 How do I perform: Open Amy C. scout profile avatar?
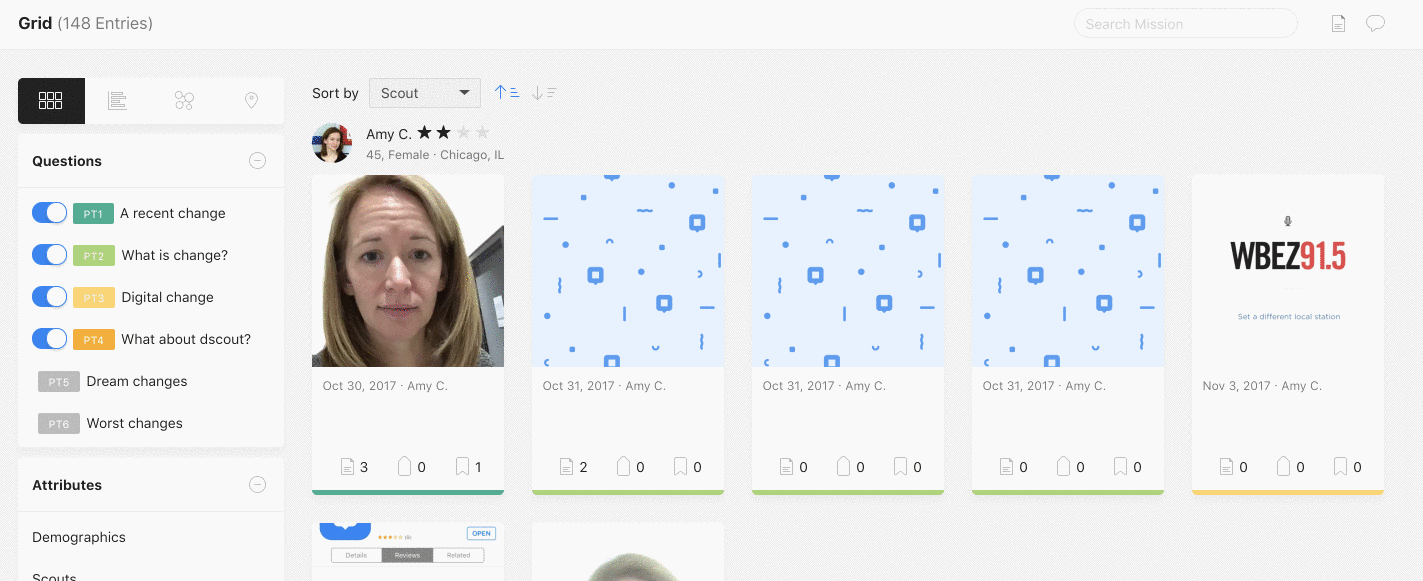tap(332, 143)
